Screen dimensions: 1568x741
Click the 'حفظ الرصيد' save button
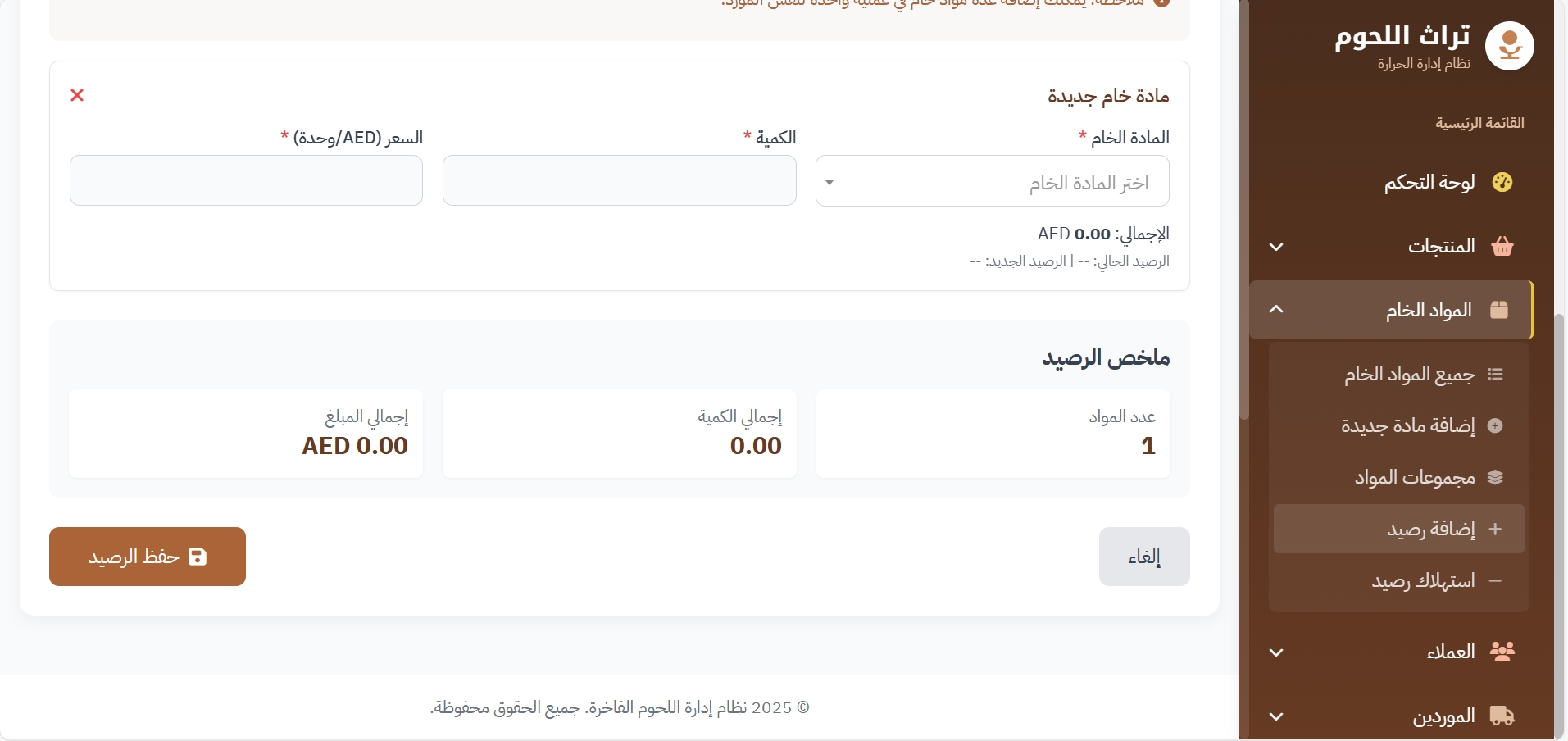click(x=148, y=557)
